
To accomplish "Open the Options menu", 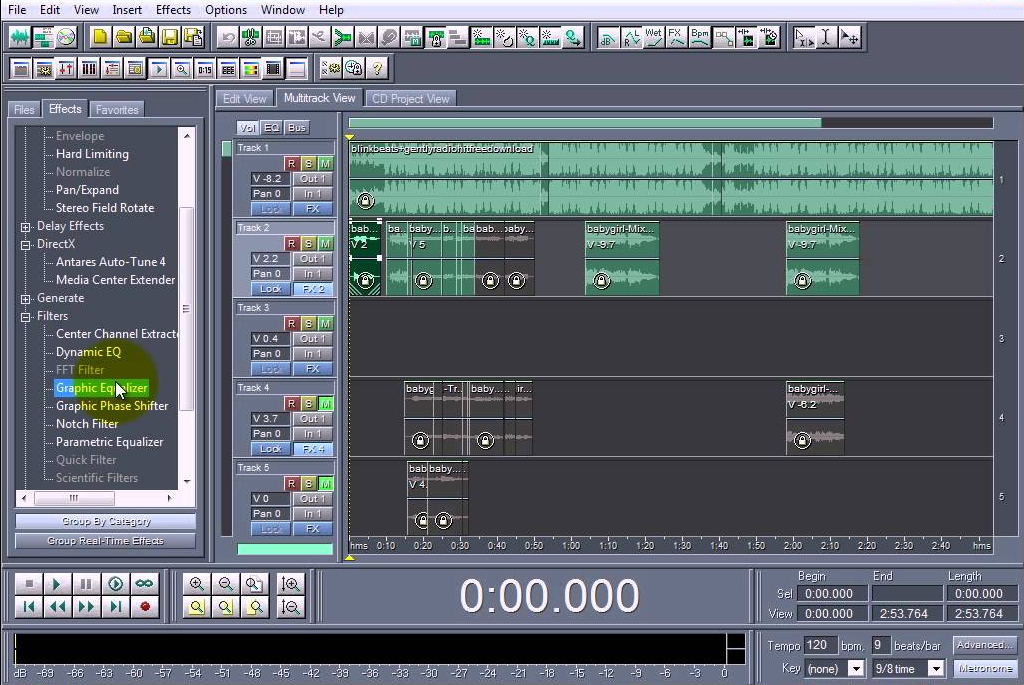I will point(225,9).
